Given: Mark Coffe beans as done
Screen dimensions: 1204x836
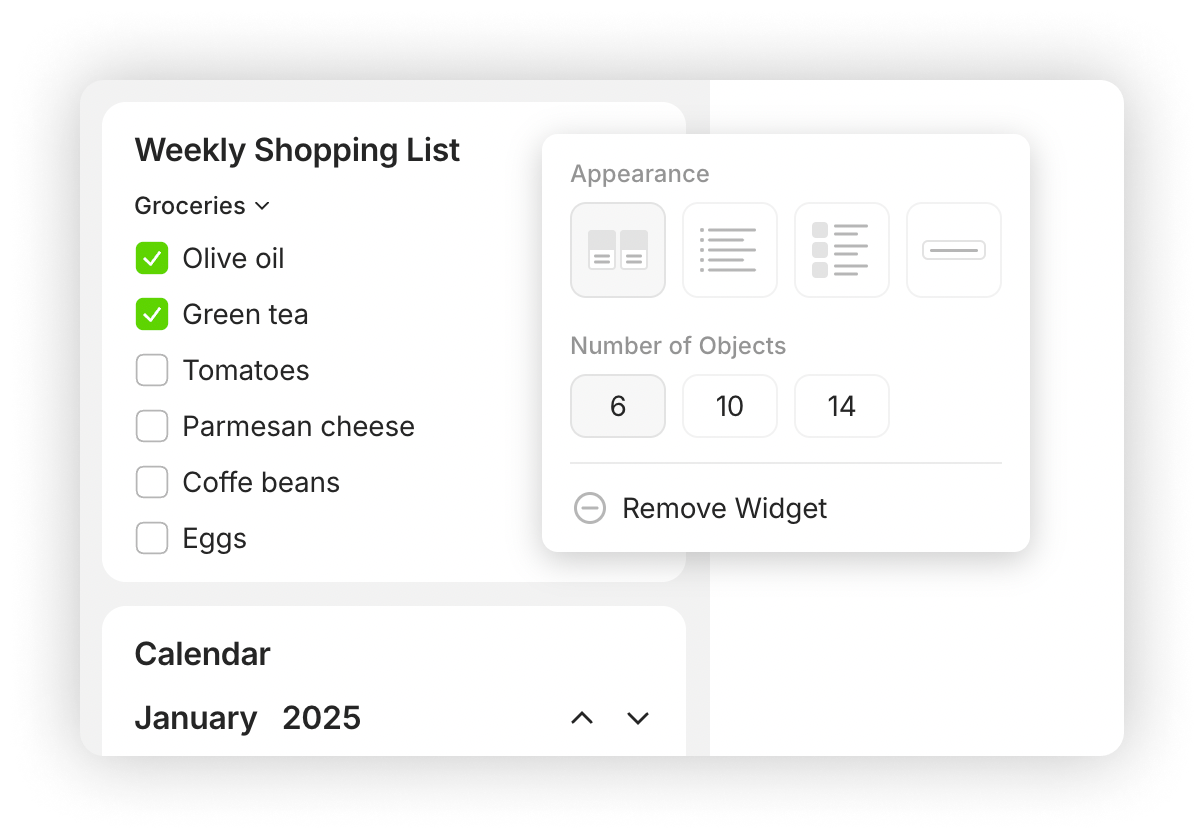Looking at the screenshot, I should [152, 482].
